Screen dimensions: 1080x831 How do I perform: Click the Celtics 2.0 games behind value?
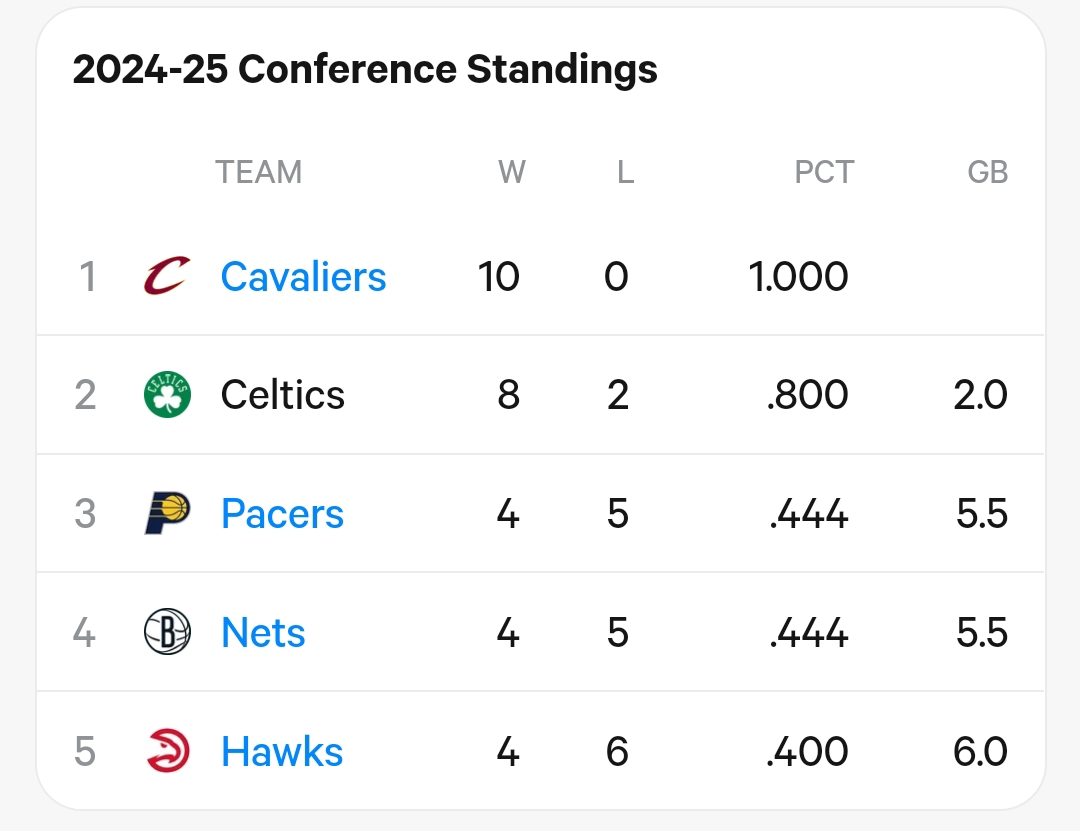[x=981, y=396]
